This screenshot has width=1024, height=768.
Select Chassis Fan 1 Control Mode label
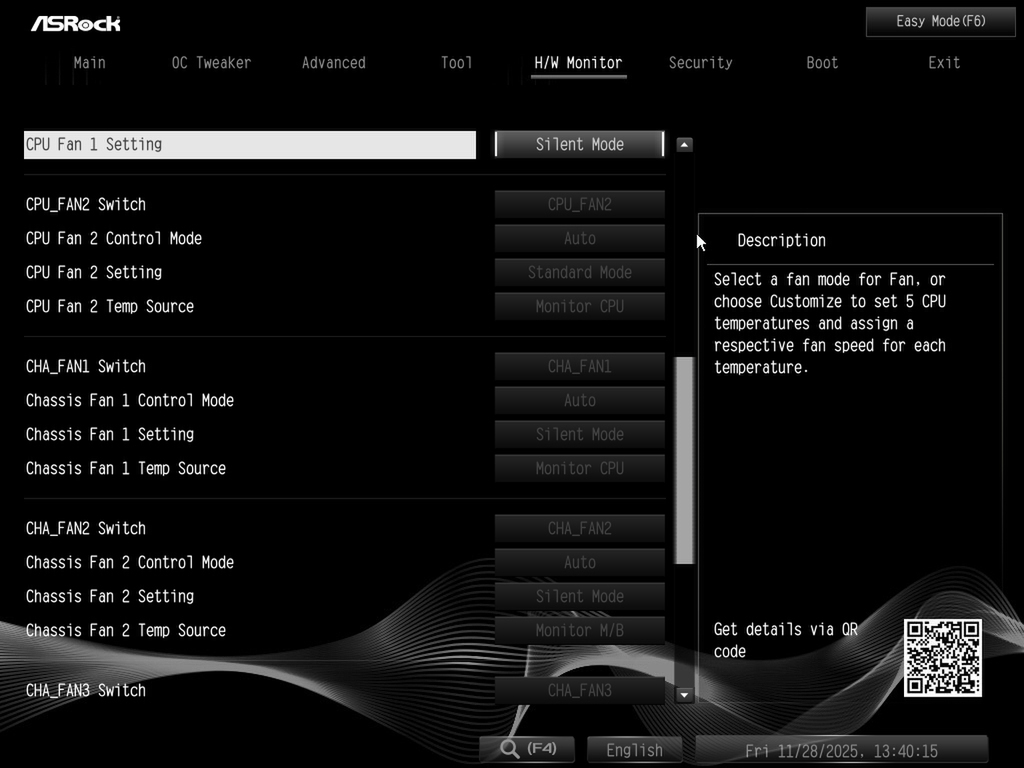130,400
